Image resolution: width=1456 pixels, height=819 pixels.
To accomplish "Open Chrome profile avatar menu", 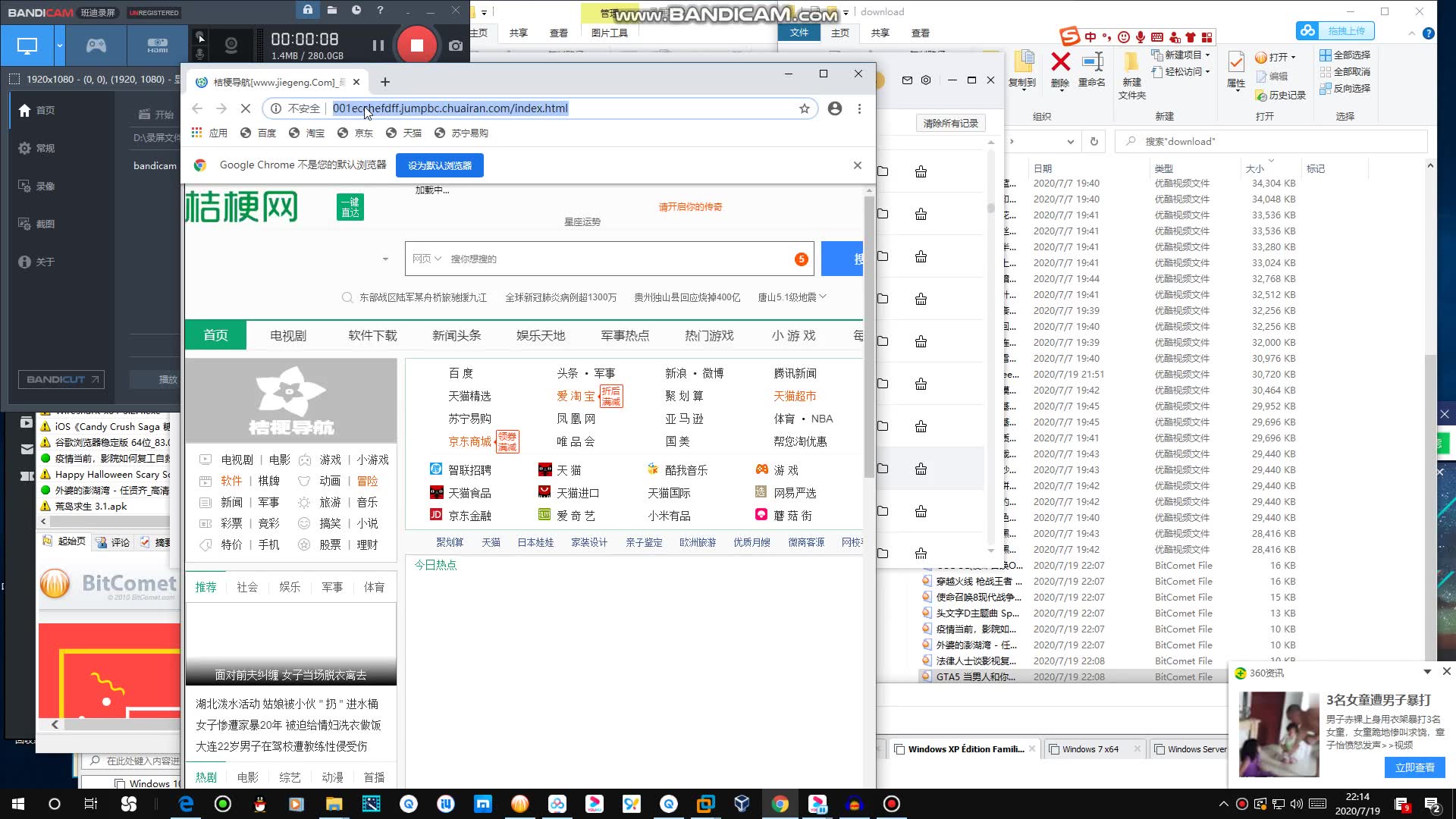I will pyautogui.click(x=835, y=108).
